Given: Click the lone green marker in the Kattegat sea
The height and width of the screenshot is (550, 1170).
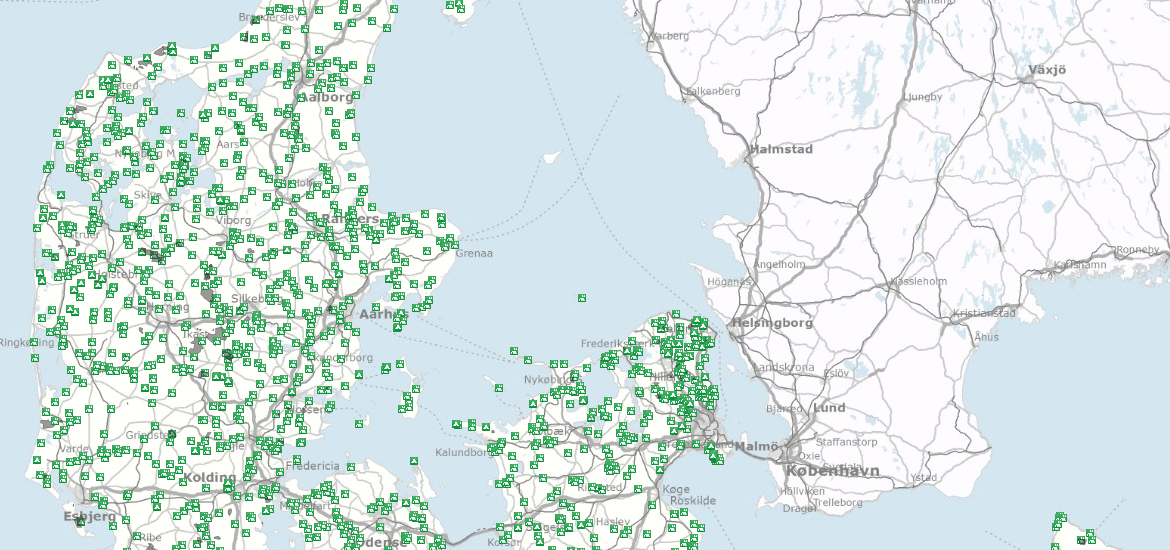Looking at the screenshot, I should pyautogui.click(x=581, y=297).
